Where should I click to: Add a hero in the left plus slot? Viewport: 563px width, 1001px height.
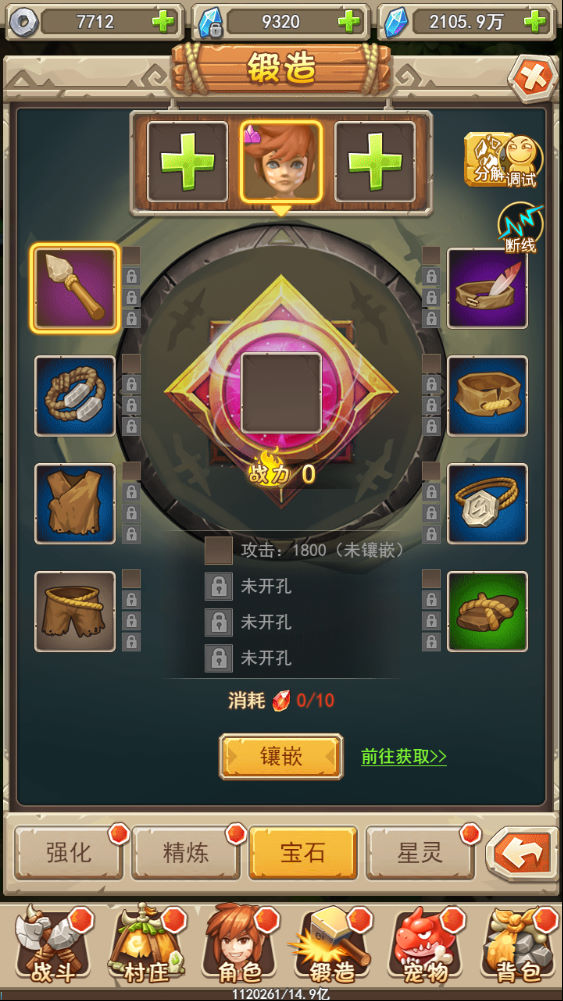[187, 162]
